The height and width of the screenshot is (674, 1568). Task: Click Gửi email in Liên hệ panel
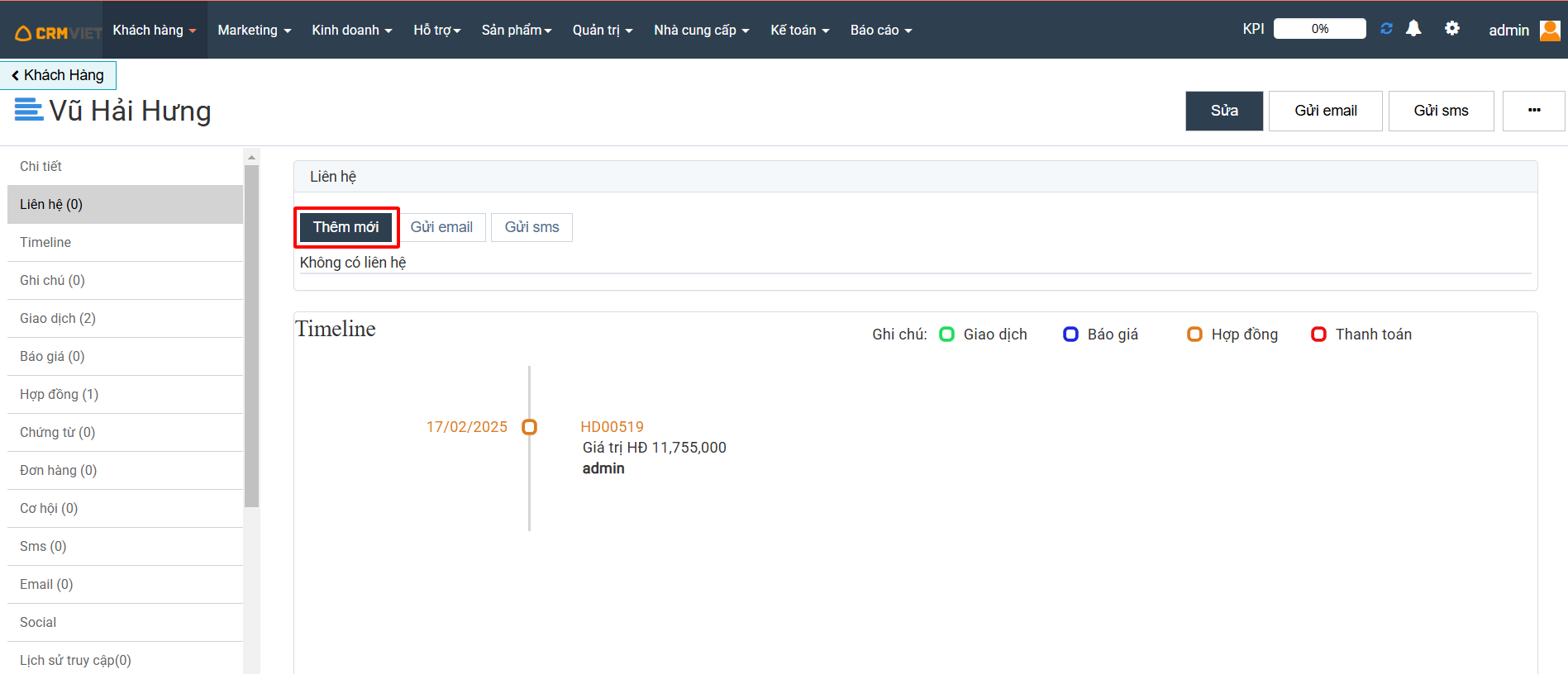(441, 227)
